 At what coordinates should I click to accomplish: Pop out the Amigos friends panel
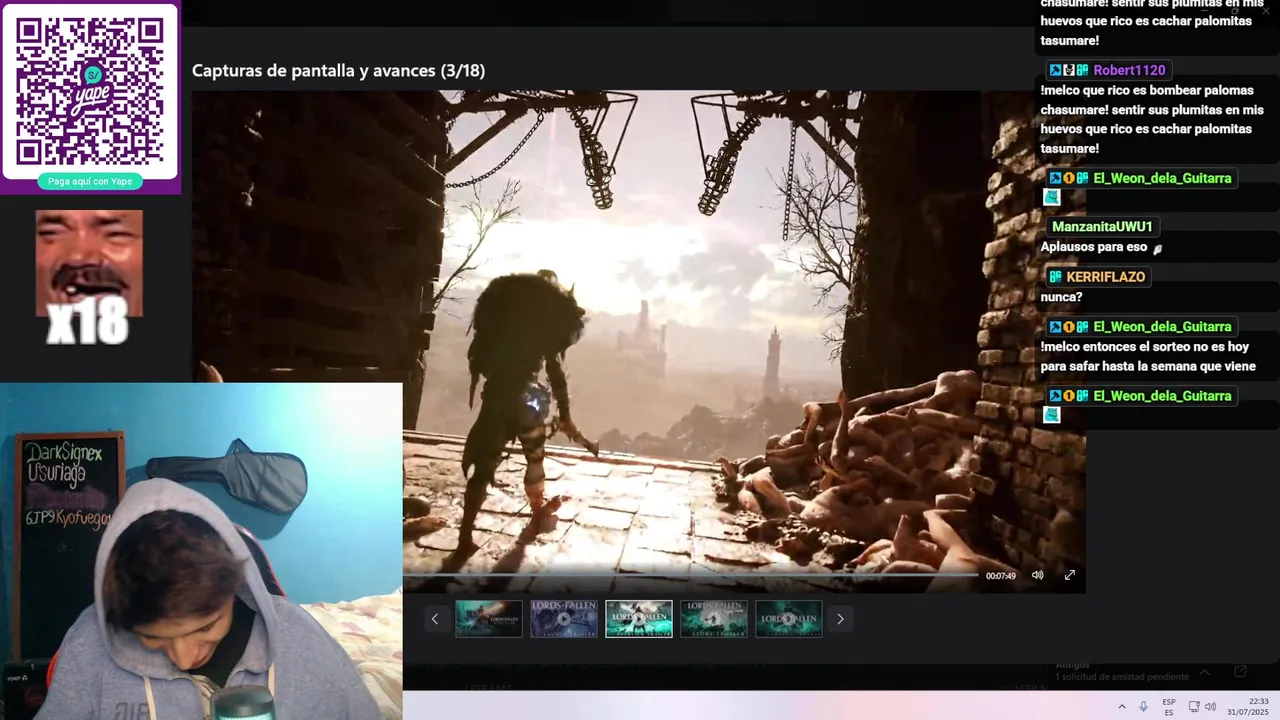tap(1240, 671)
